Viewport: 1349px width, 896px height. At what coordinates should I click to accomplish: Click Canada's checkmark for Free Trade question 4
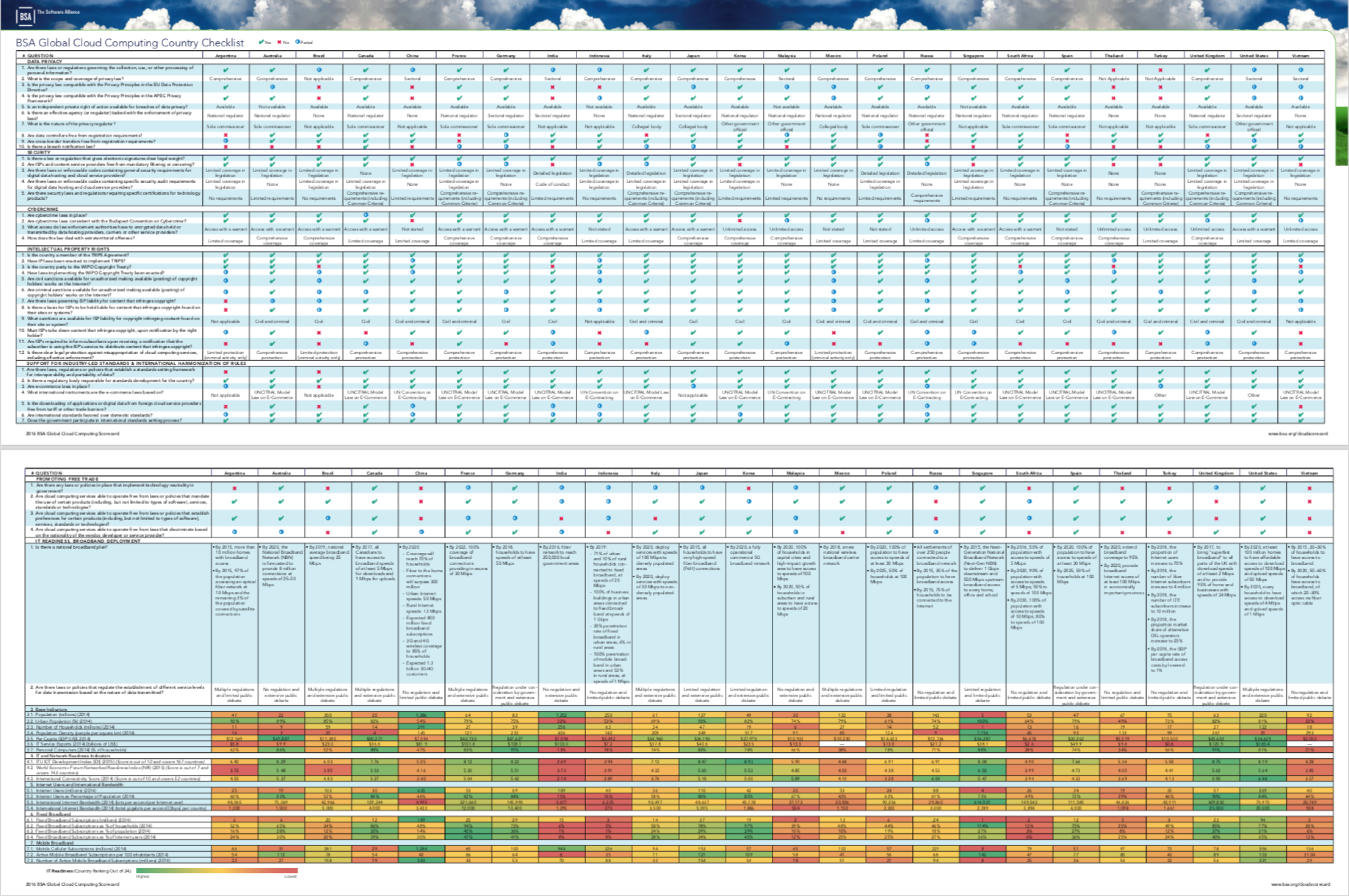(x=374, y=531)
